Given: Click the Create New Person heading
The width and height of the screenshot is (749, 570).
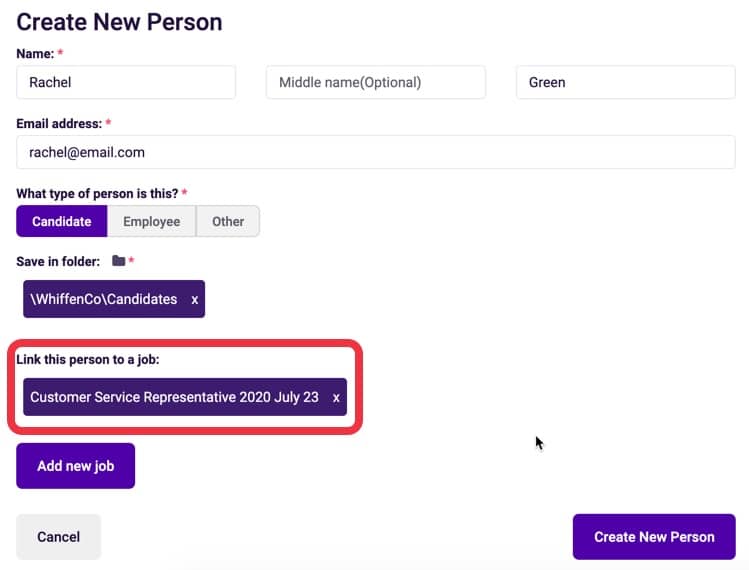Looking at the screenshot, I should pyautogui.click(x=119, y=22).
